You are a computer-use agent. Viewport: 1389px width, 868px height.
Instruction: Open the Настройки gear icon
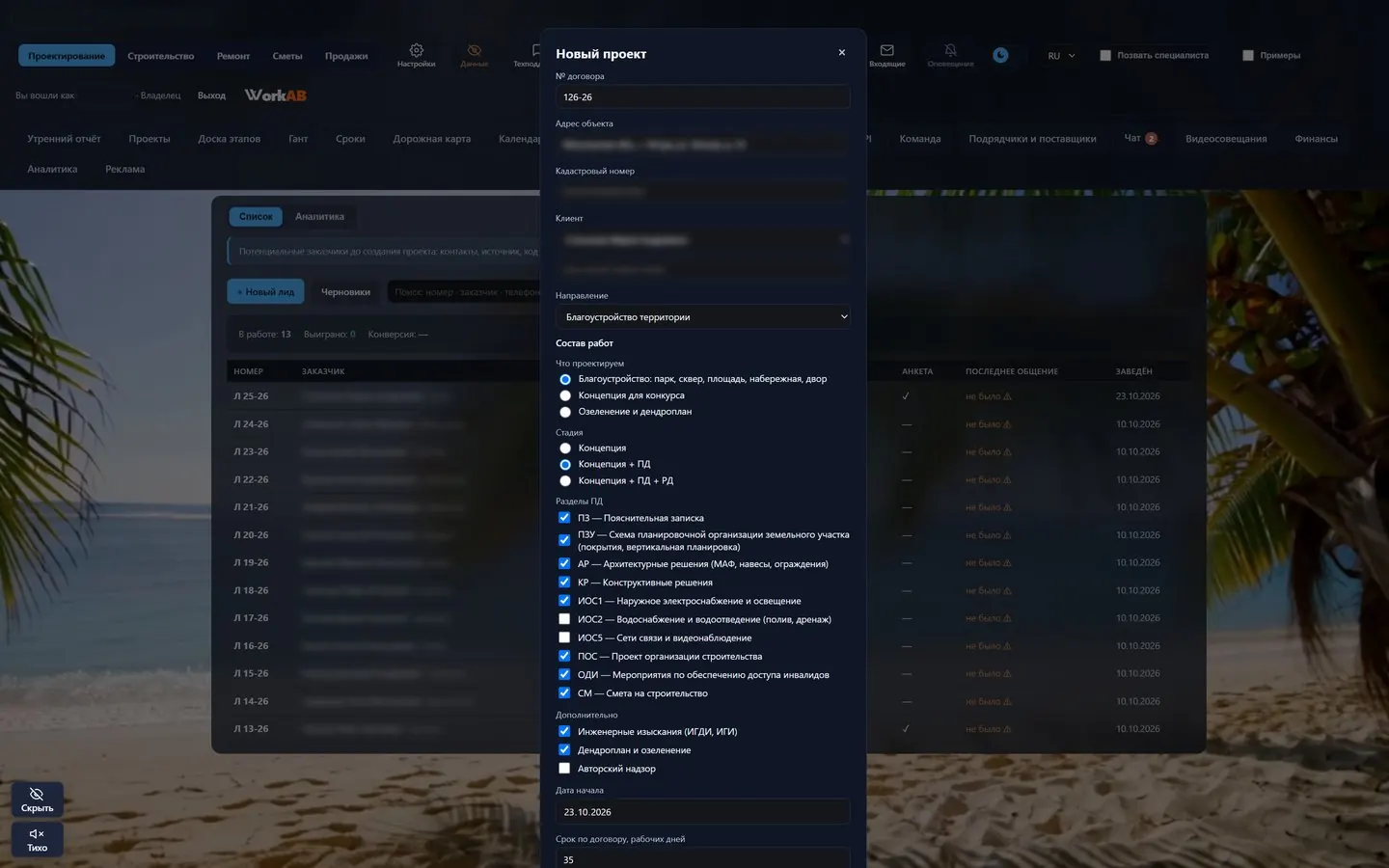coord(416,55)
